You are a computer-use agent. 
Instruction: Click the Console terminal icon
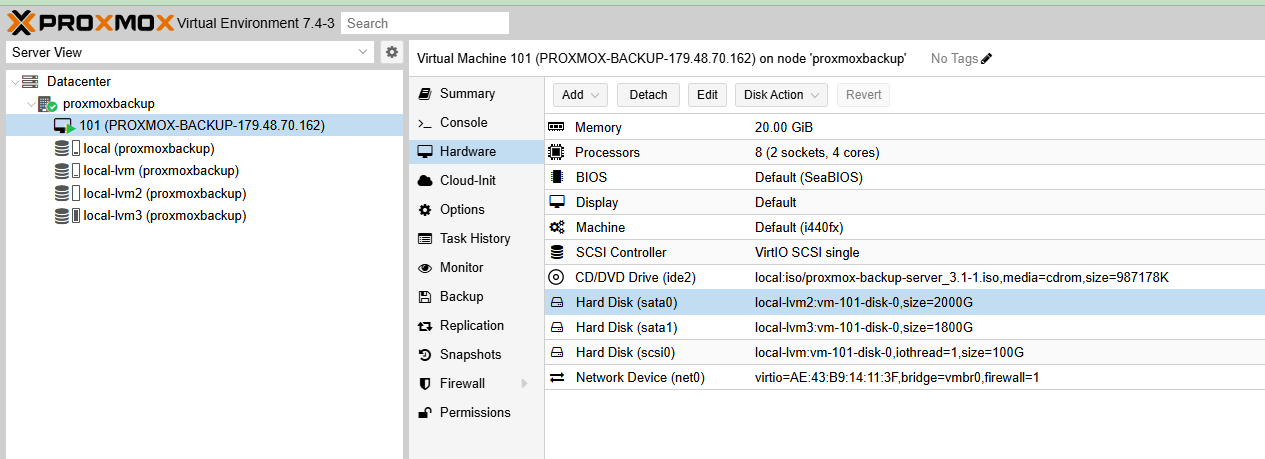click(424, 123)
